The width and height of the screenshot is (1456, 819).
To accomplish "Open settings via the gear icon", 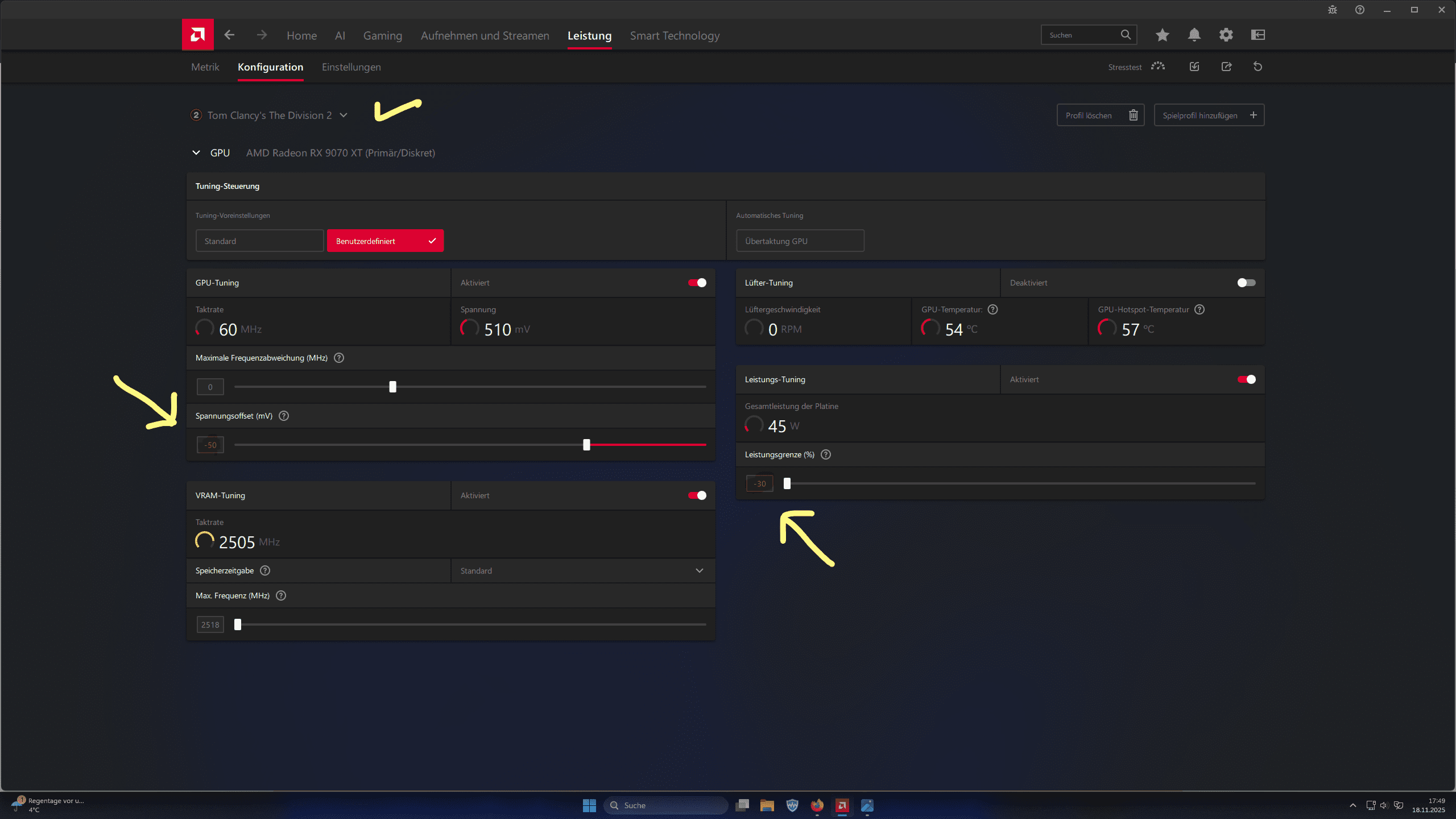I will (x=1226, y=35).
